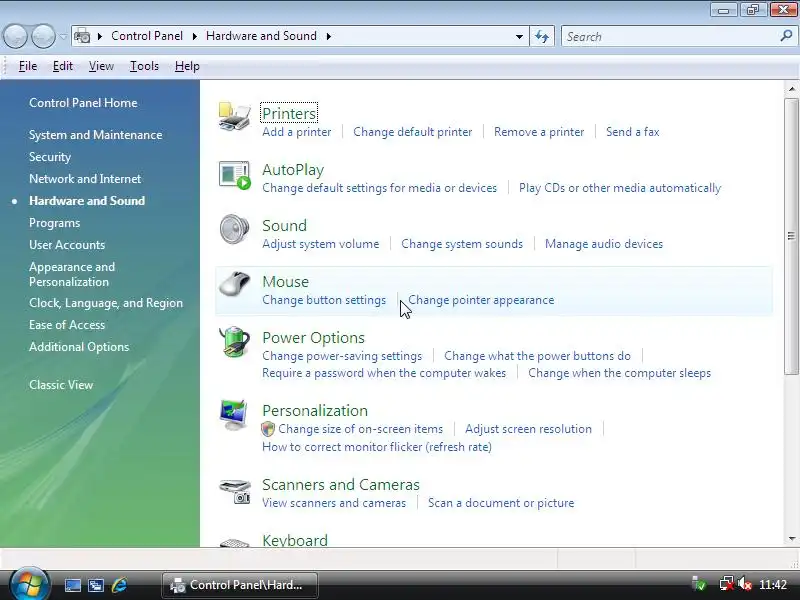
Task: Click the scrollbar up arrow
Action: [791, 89]
